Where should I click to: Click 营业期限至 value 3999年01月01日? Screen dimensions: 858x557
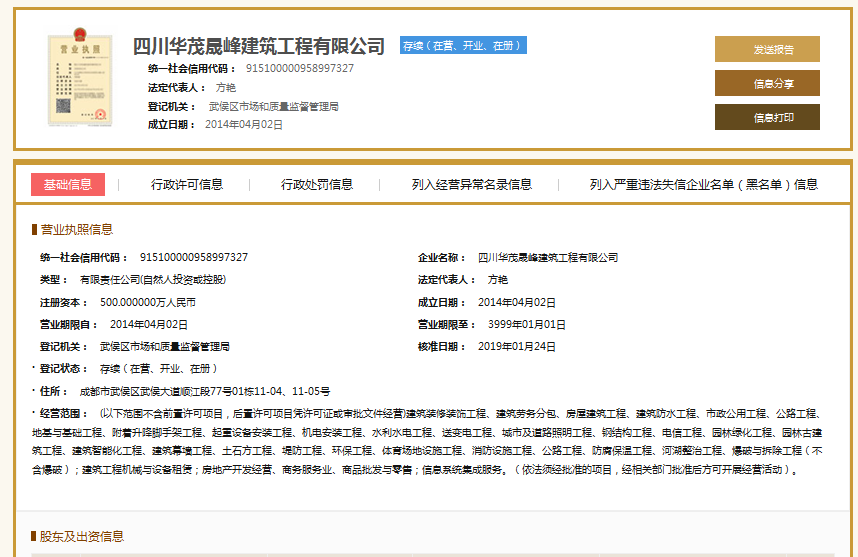[x=527, y=324]
